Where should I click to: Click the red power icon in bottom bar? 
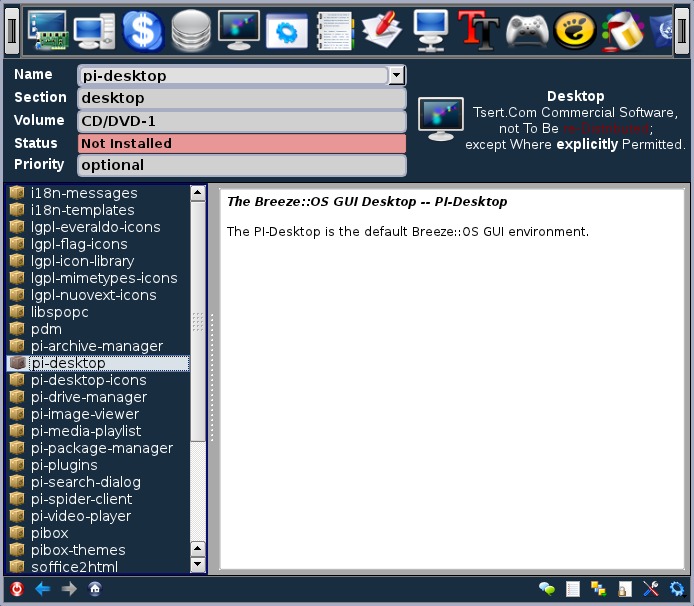click(17, 589)
